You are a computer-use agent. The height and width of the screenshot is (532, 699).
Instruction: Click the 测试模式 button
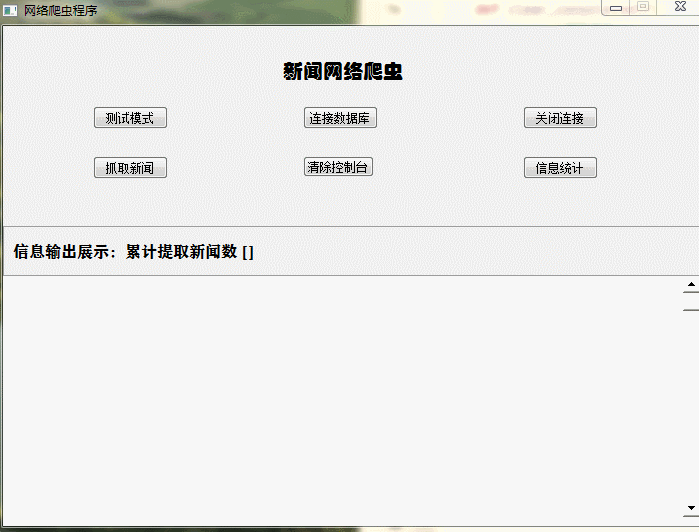(130, 118)
